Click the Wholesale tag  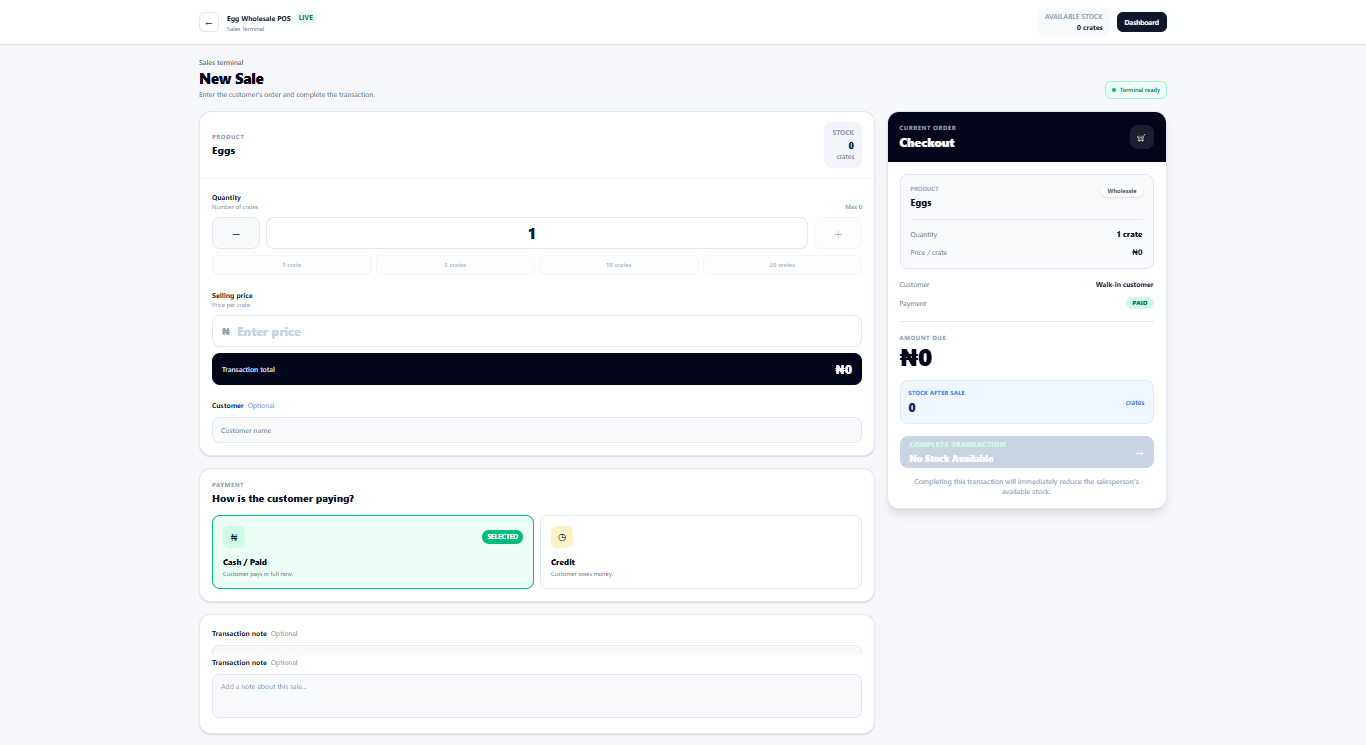pos(1122,191)
